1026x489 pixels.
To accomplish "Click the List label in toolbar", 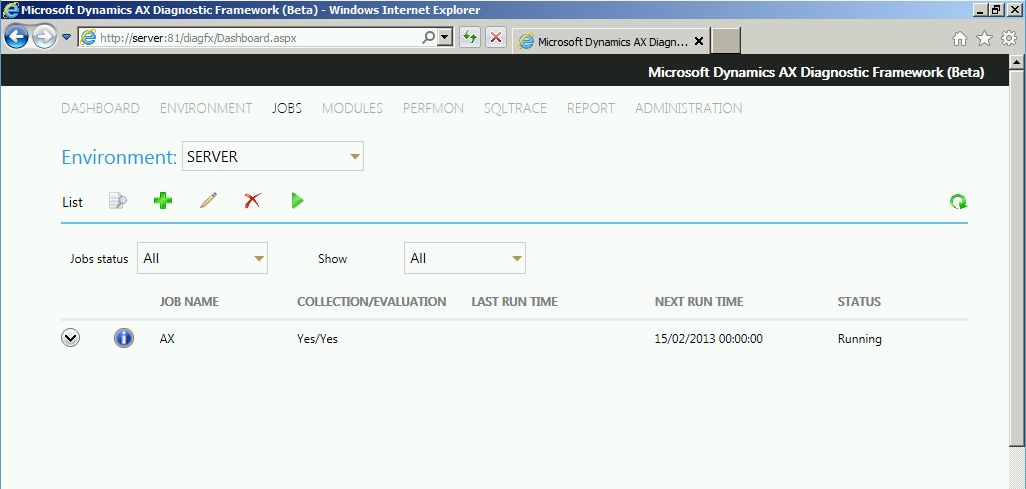I will pyautogui.click(x=73, y=202).
